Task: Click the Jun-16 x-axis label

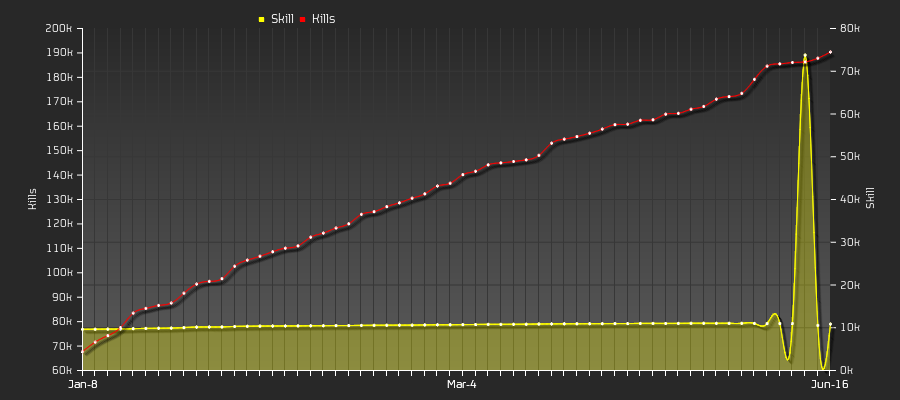Action: (831, 384)
